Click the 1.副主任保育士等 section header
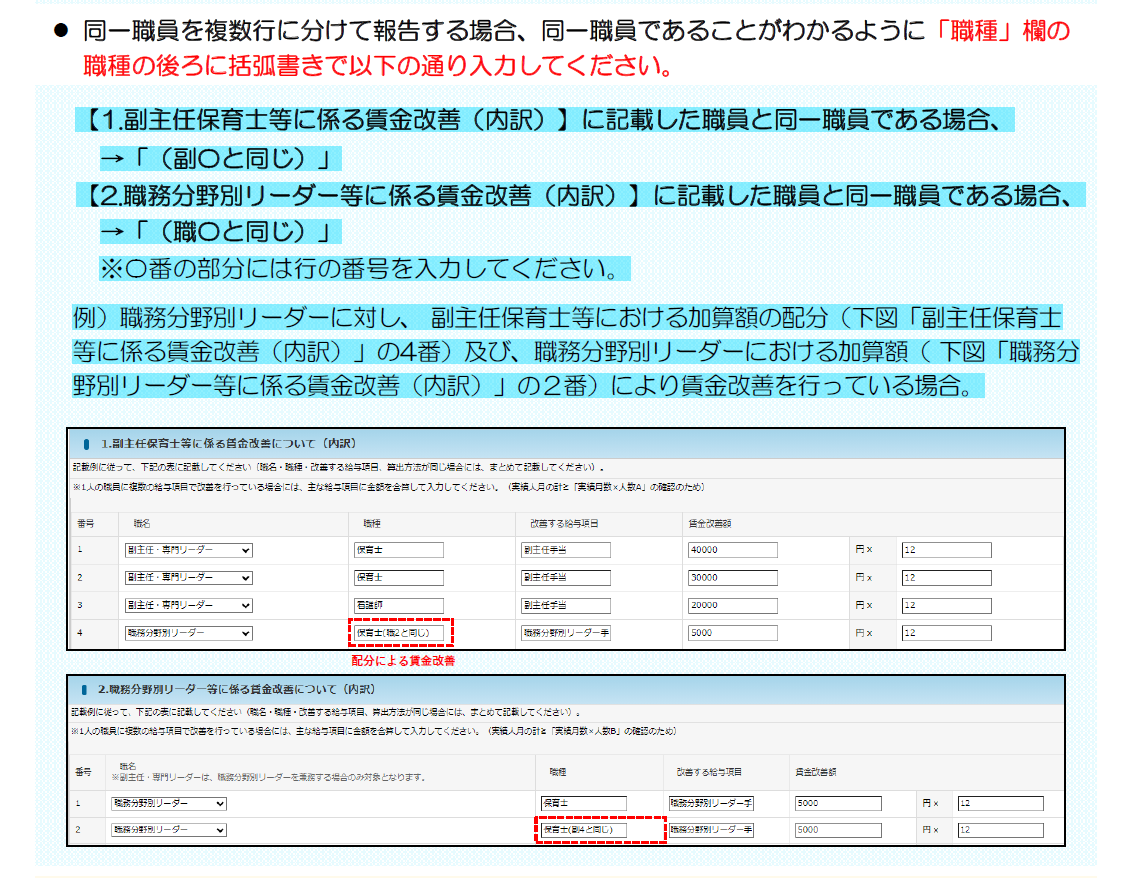Image resolution: width=1125 pixels, height=878 pixels. pos(228,443)
